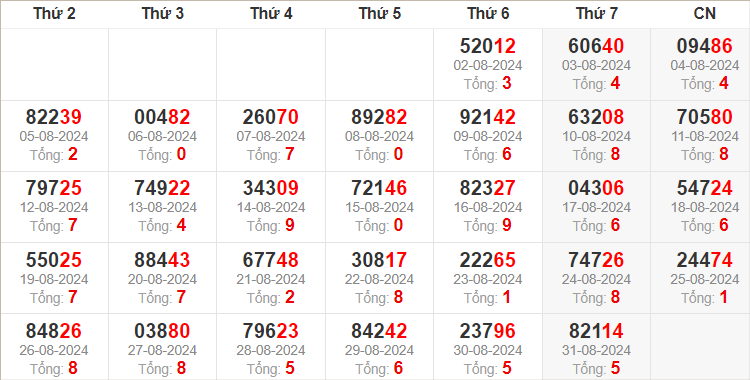Click result number 84826
Screen dimensions: 750x380
pos(54,331)
